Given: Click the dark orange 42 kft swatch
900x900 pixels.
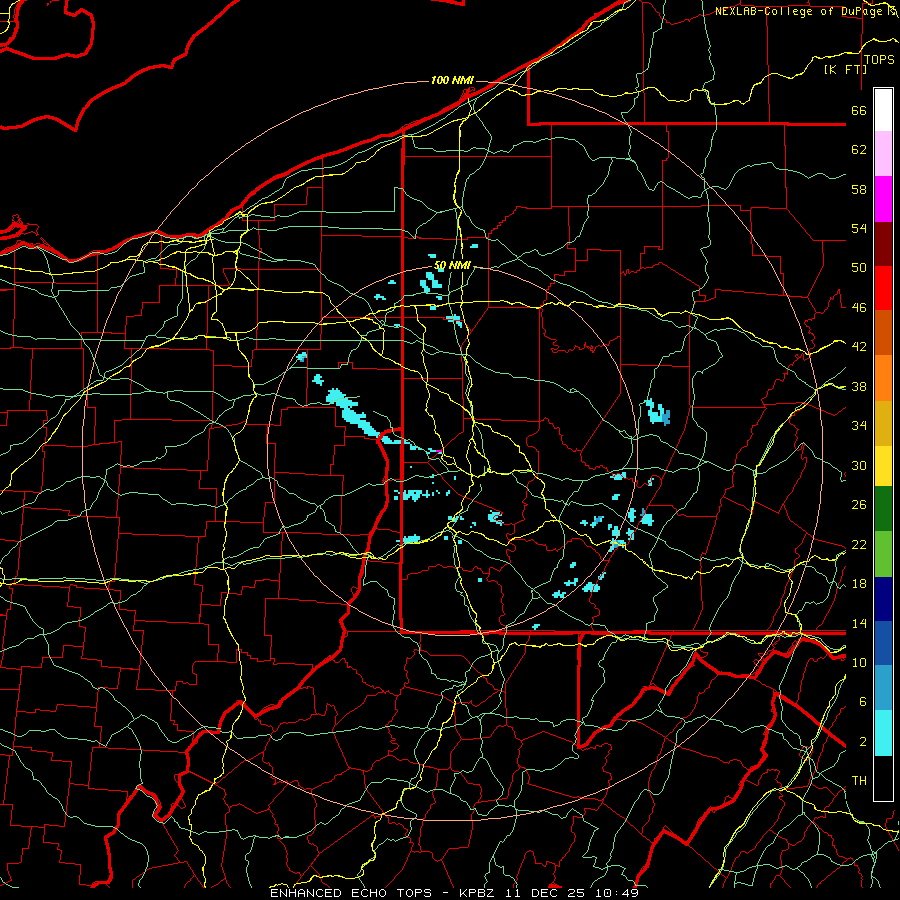Looking at the screenshot, I should tap(883, 332).
